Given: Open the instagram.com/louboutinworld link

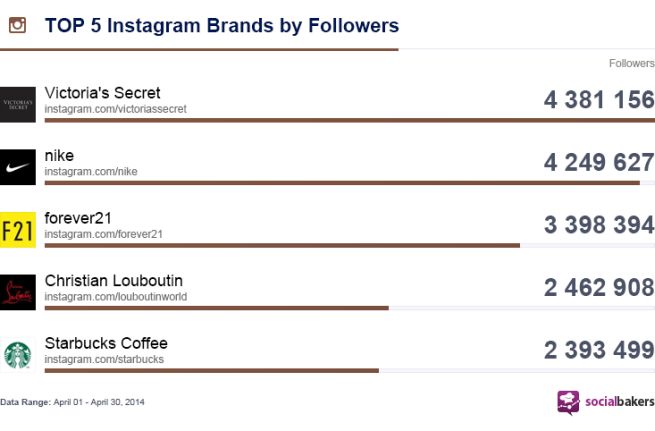Looking at the screenshot, I should pyautogui.click(x=115, y=297).
